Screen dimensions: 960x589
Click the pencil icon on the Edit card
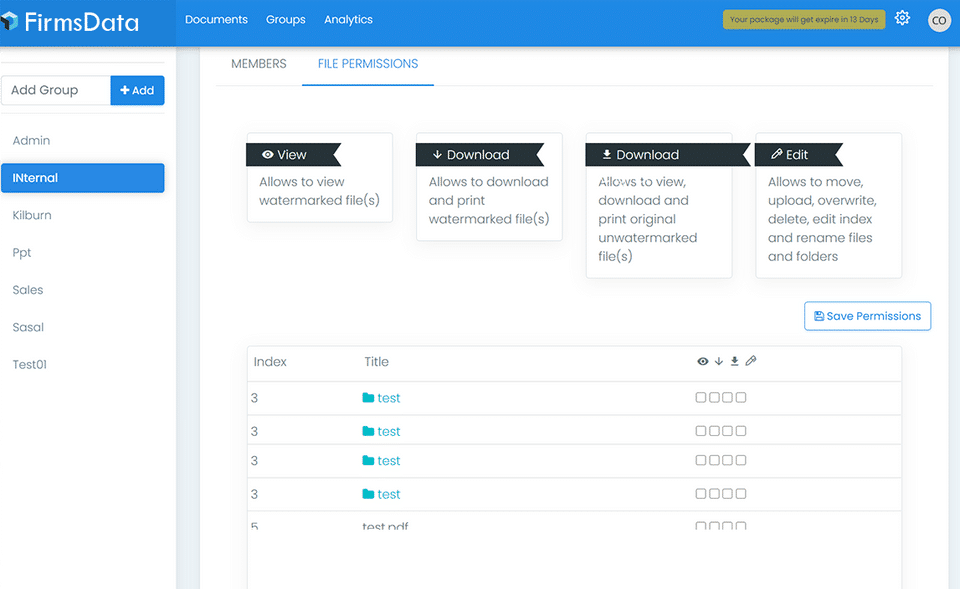(776, 154)
